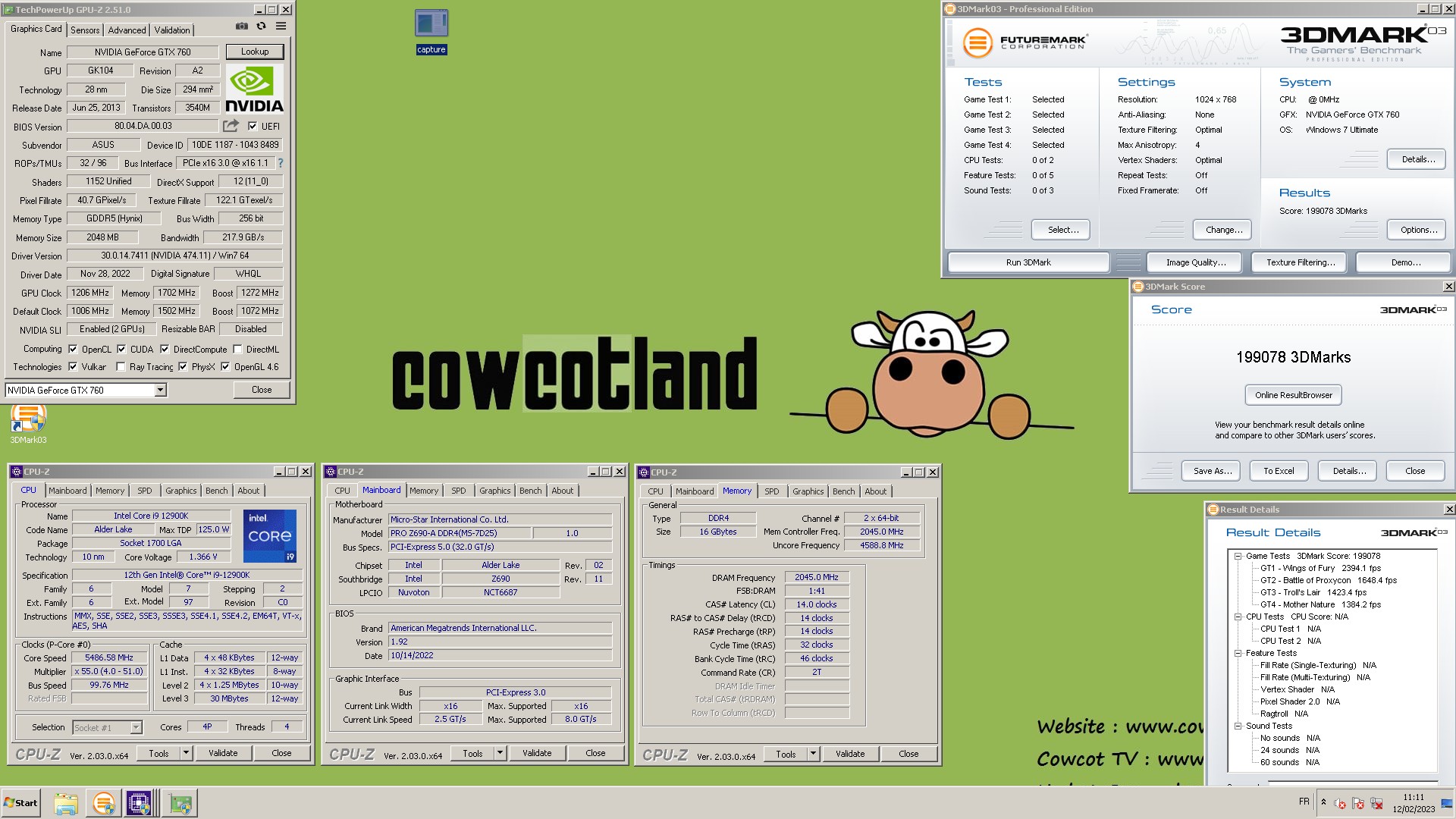
Task: Toggle the UEFI checkbox
Action: point(253,127)
